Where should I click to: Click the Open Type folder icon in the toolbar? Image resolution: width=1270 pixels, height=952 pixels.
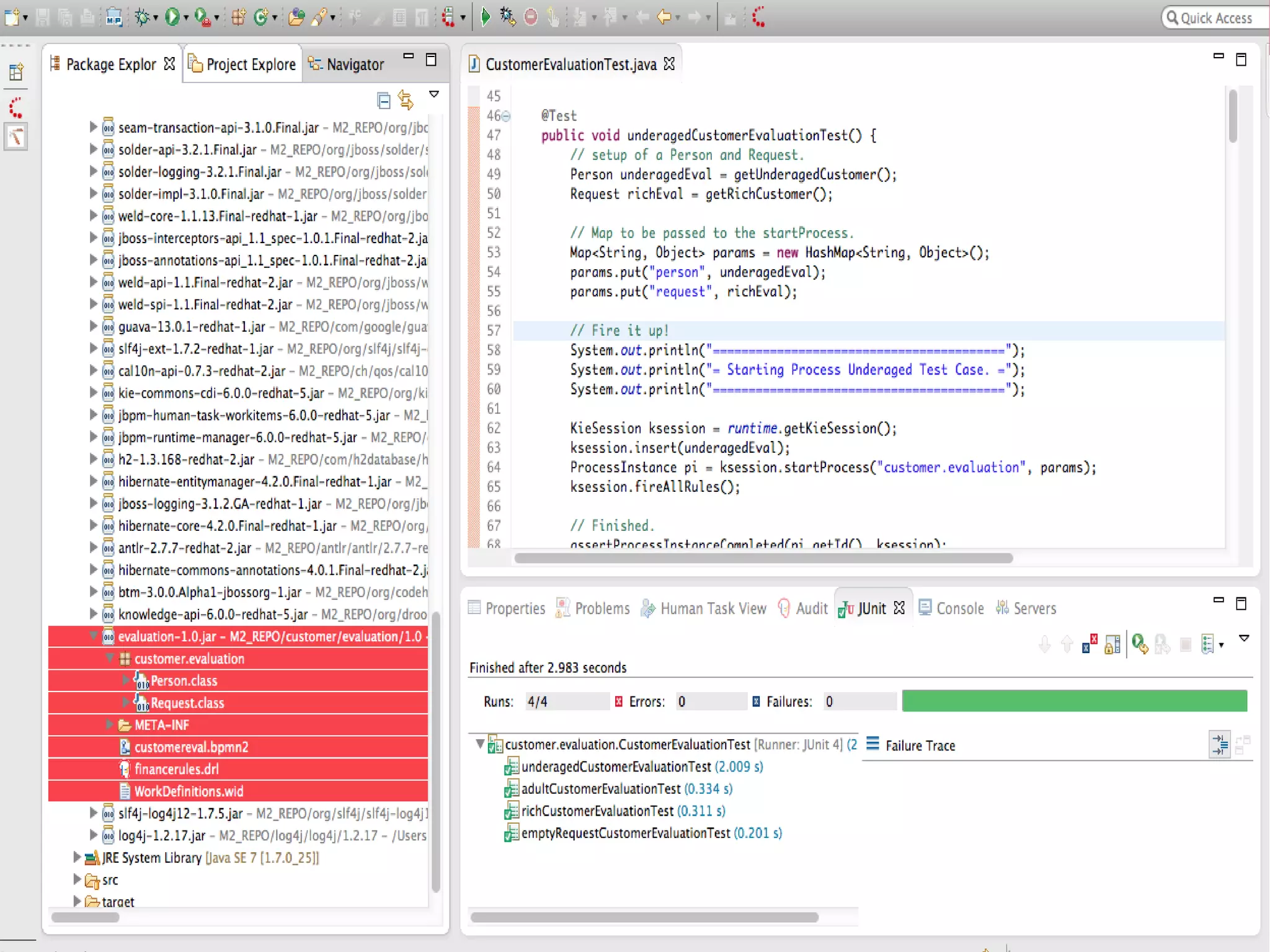[296, 17]
